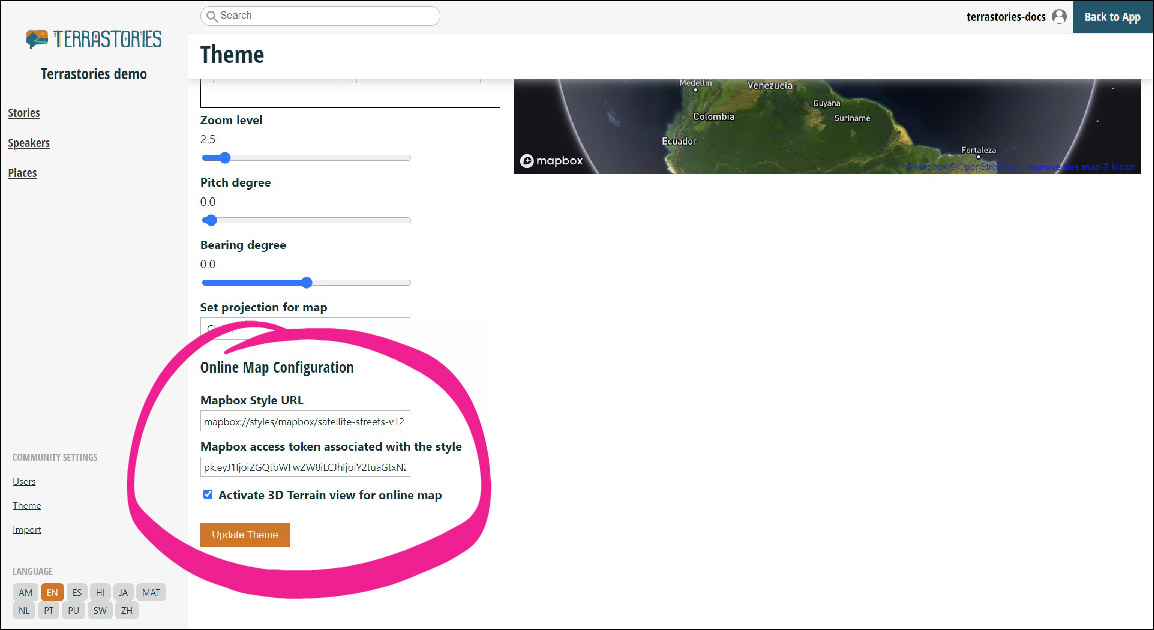Image resolution: width=1154 pixels, height=630 pixels.
Task: Click the Mapbox Style URL field
Action: (305, 422)
